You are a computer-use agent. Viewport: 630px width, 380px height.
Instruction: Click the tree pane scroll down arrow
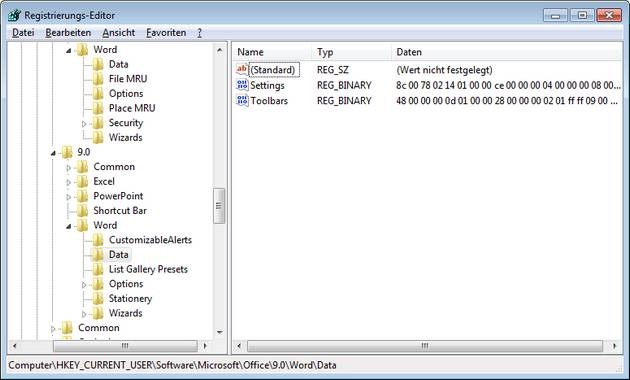219,332
